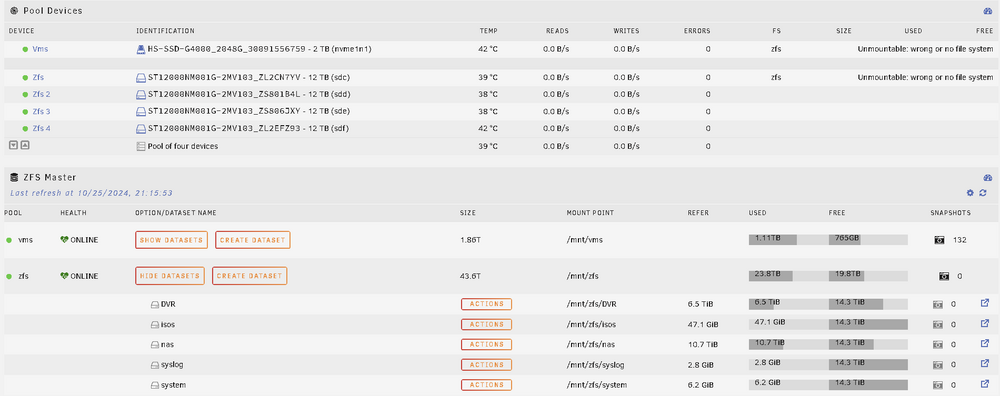
Task: Click the disk icon for sdc drive
Action: 141,77
